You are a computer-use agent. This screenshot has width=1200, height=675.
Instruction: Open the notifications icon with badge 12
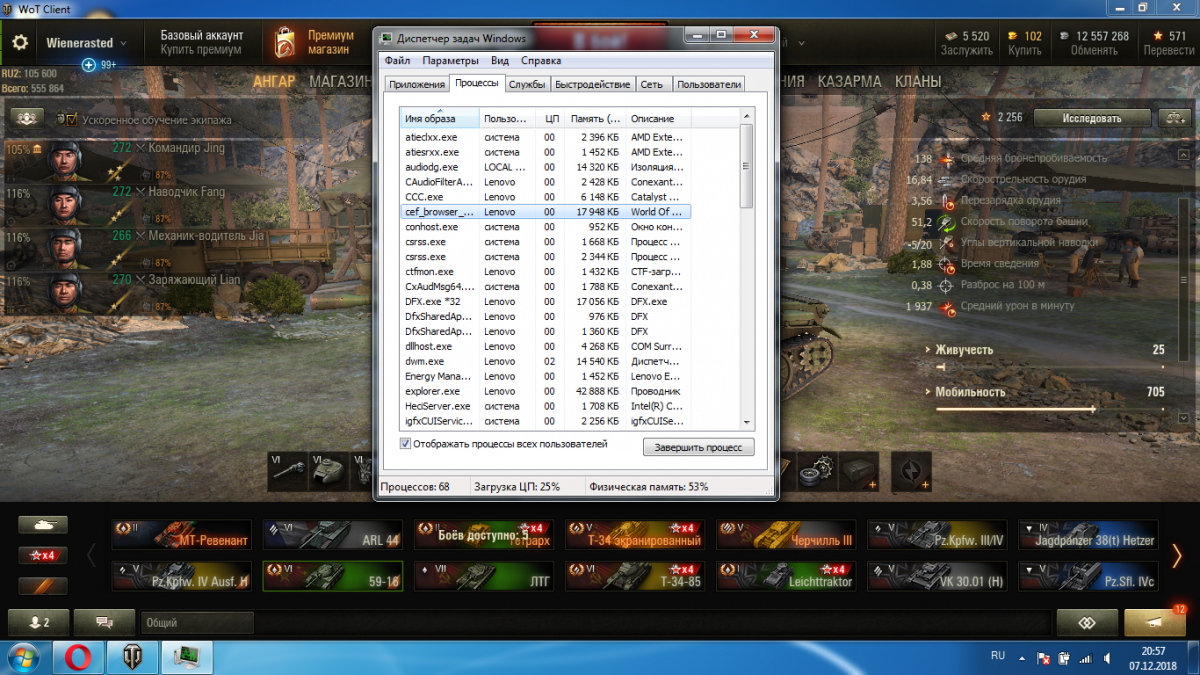click(x=1154, y=622)
